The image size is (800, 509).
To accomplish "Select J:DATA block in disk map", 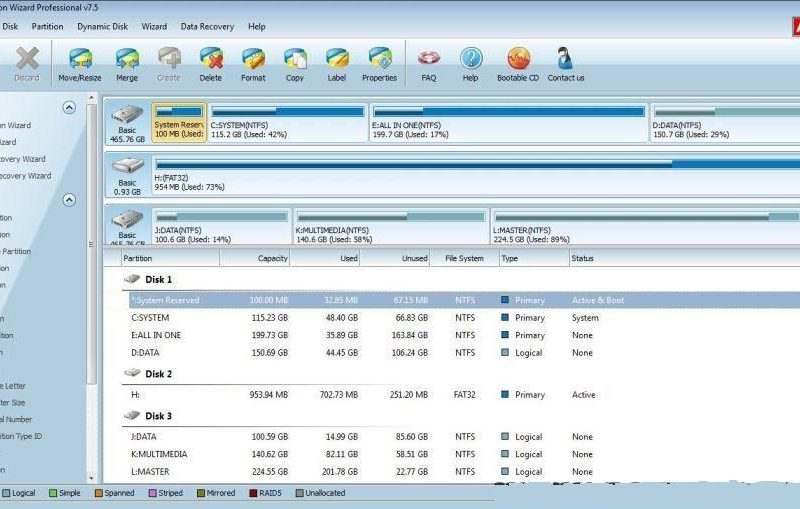I will tap(221, 226).
